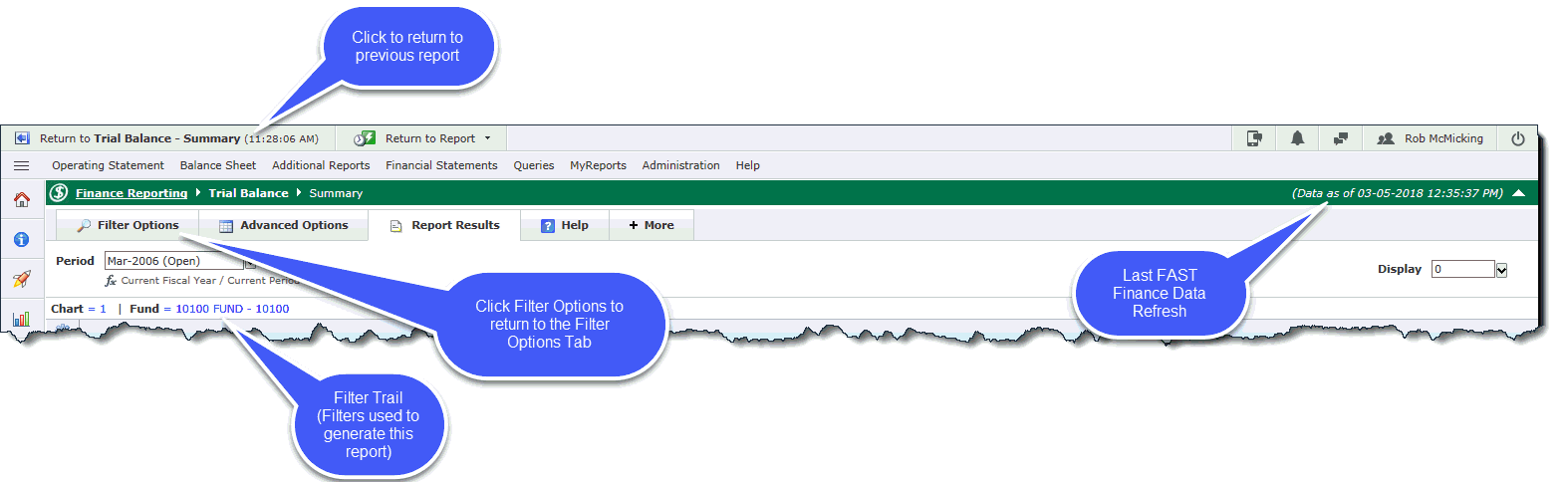Click the blue information icon in sidebar
Image resolution: width=1568 pixels, height=482 pixels.
(x=21, y=240)
